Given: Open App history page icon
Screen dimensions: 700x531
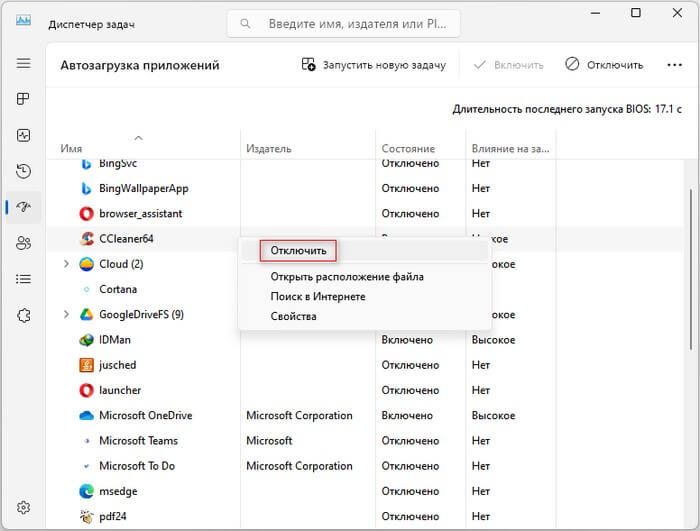Looking at the screenshot, I should point(23,171).
